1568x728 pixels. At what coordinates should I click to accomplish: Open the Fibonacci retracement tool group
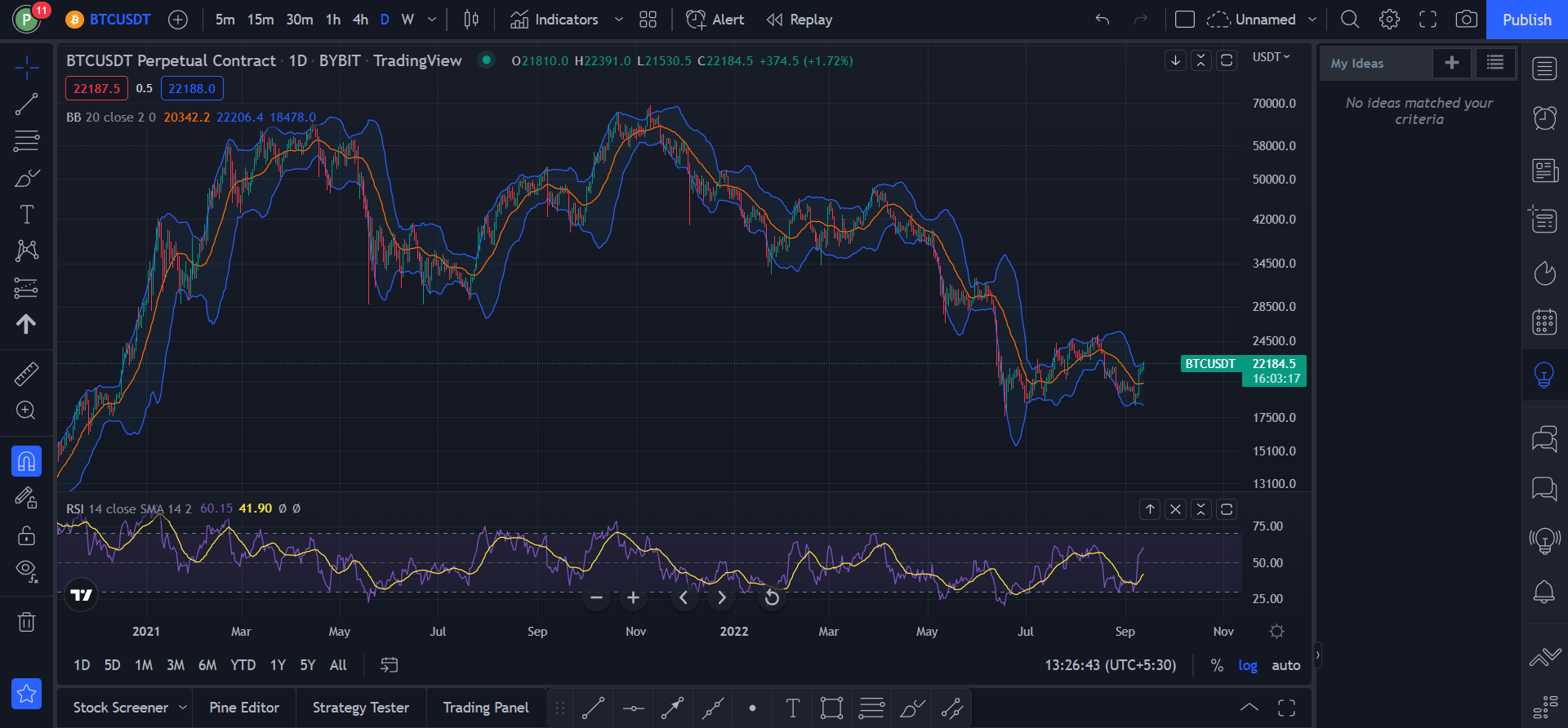tap(26, 141)
